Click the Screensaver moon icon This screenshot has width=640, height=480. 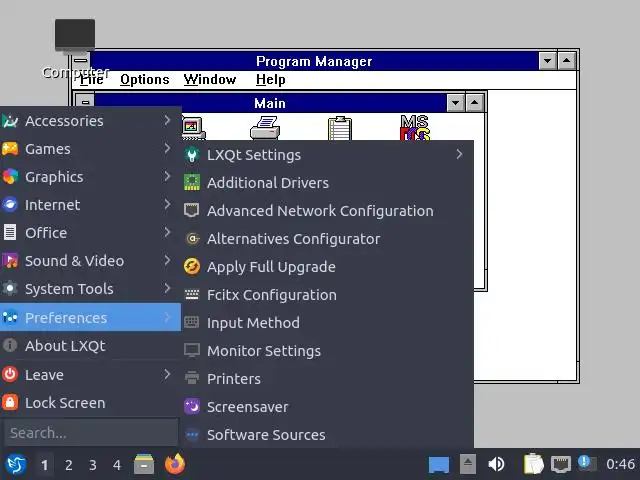pyautogui.click(x=192, y=407)
